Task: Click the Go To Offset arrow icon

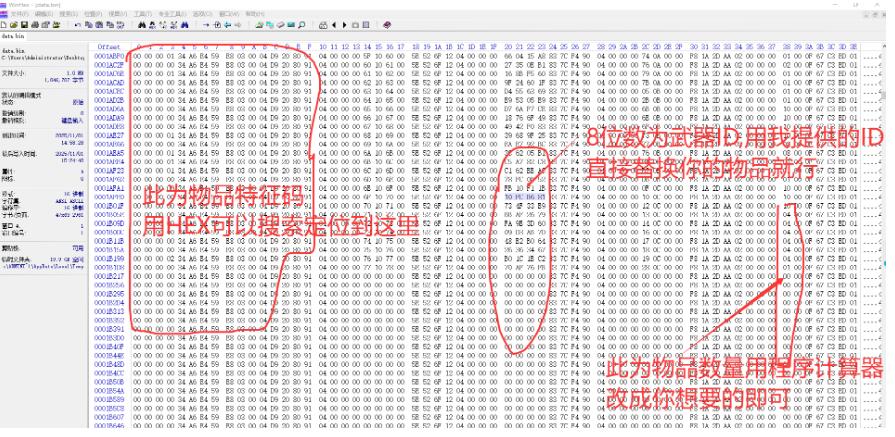Action: pos(206,25)
